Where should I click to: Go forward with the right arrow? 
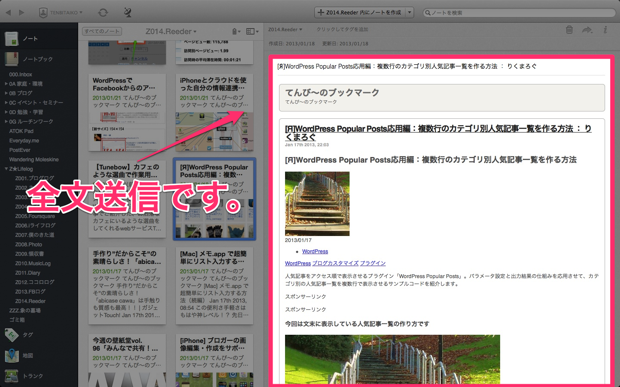pyautogui.click(x=21, y=13)
